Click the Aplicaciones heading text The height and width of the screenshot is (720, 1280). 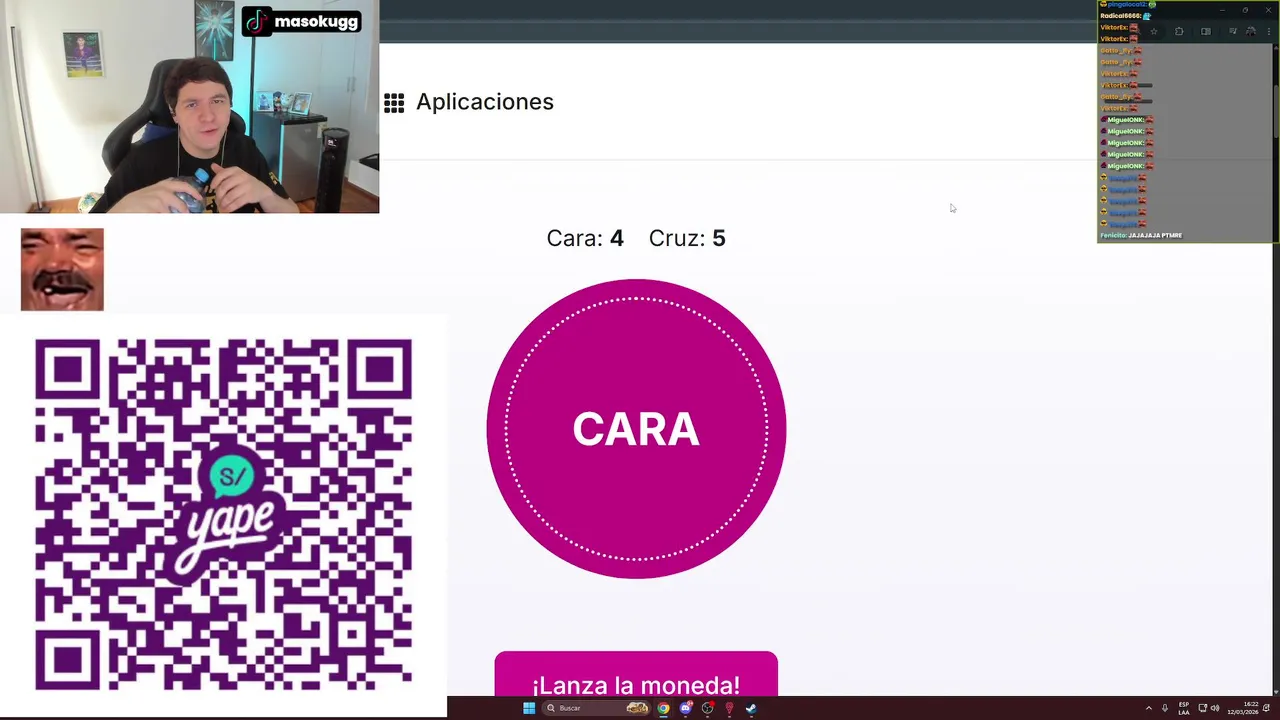coord(485,102)
